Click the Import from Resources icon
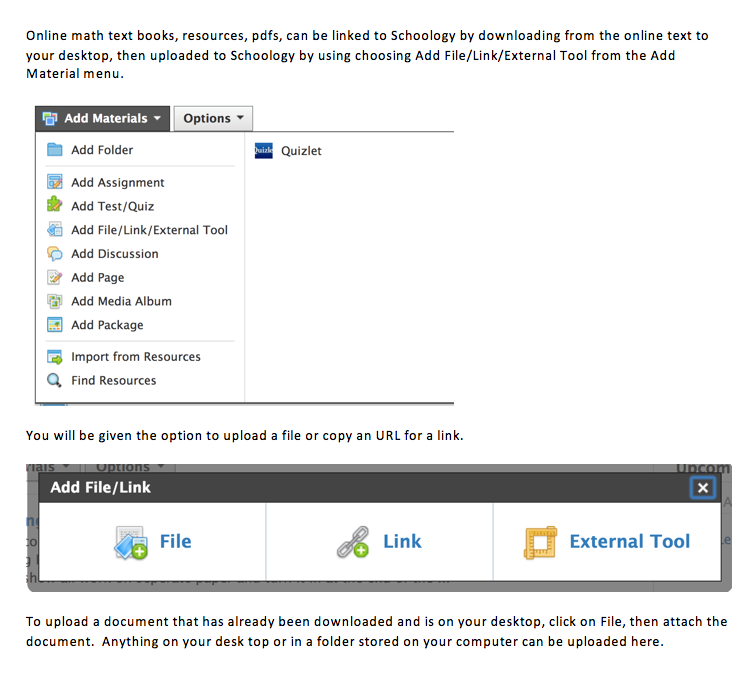Viewport: 752px width, 700px height. coord(55,357)
